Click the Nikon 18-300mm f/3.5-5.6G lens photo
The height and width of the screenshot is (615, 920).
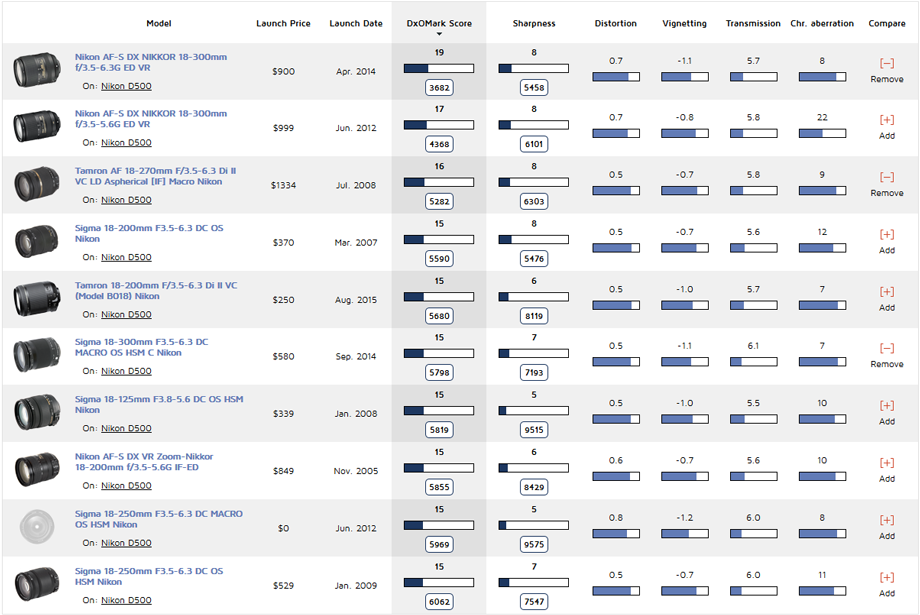coord(37,127)
